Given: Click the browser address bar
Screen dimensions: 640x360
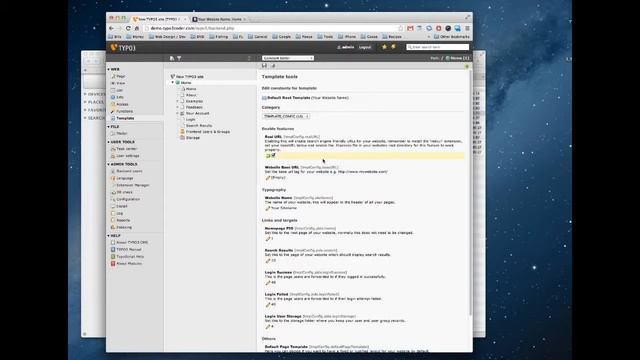Looking at the screenshot, I should pos(273,28).
